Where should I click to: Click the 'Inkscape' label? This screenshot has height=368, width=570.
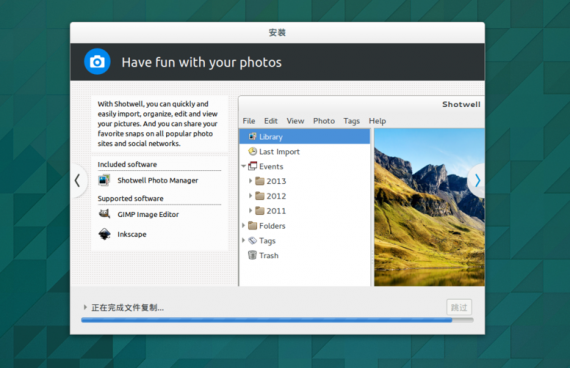pos(132,234)
